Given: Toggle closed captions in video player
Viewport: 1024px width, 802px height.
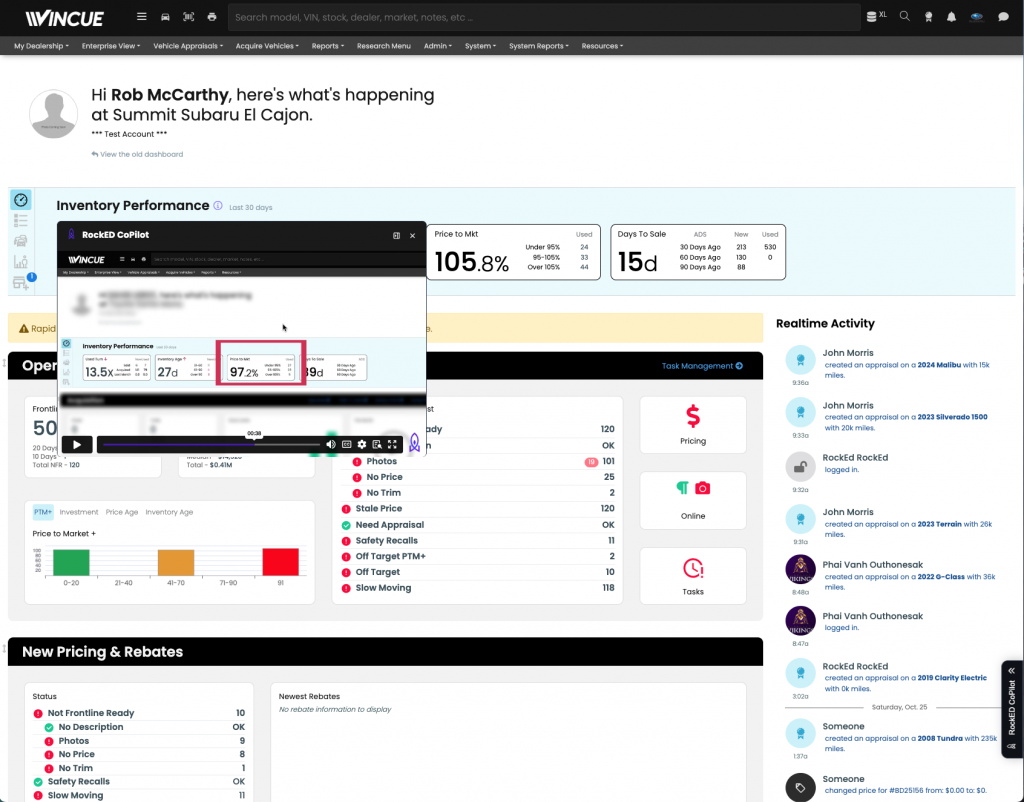Looking at the screenshot, I should (x=347, y=444).
